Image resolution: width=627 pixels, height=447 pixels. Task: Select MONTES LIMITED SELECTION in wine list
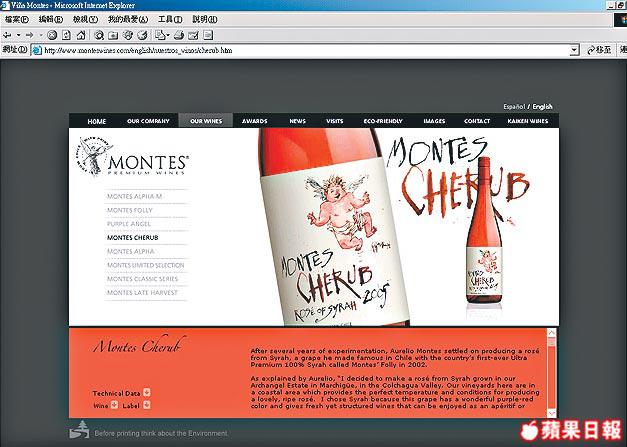coord(146,265)
